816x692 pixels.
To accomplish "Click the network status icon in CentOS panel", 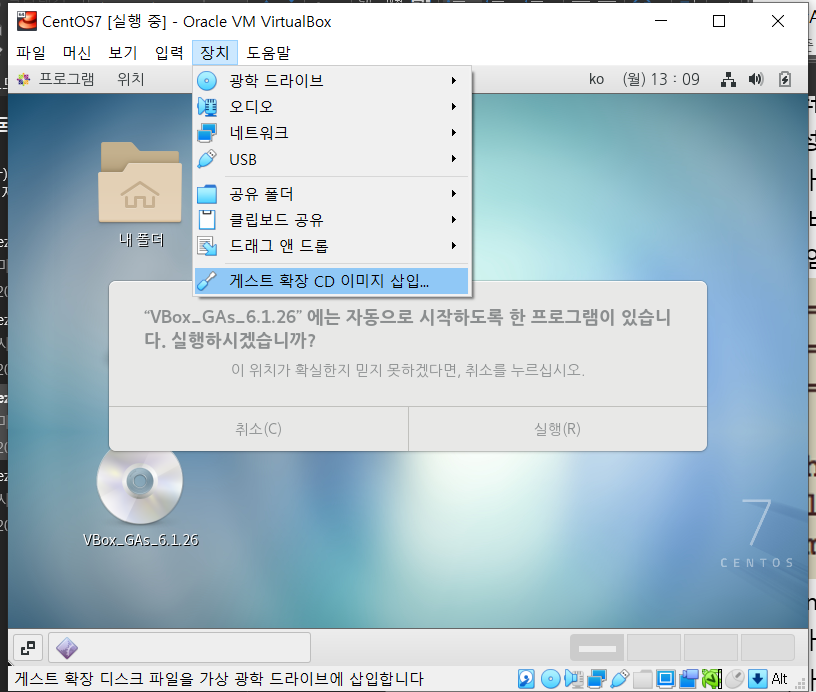I will tap(728, 79).
